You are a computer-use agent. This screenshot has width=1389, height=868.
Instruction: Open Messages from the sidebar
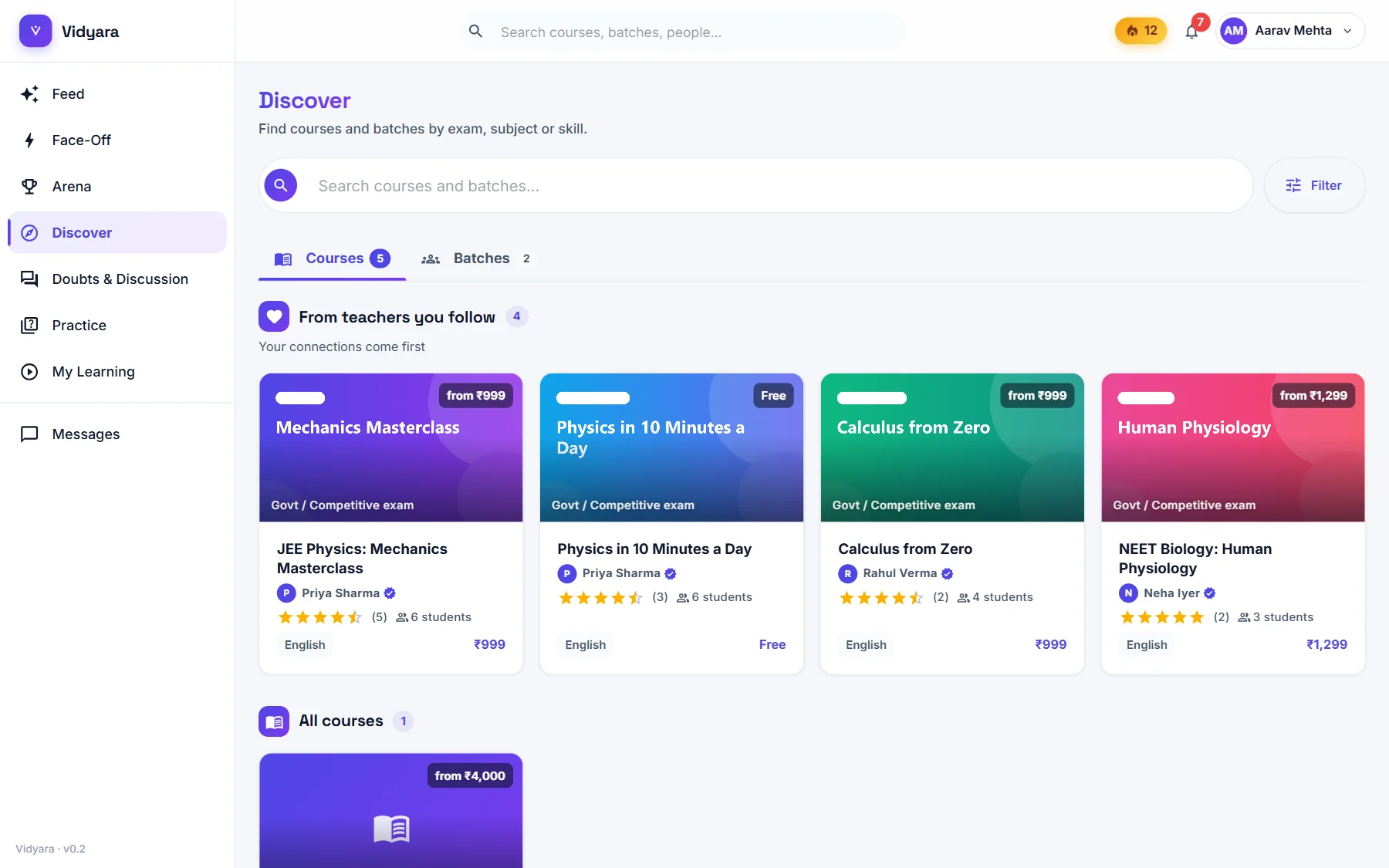[117, 434]
